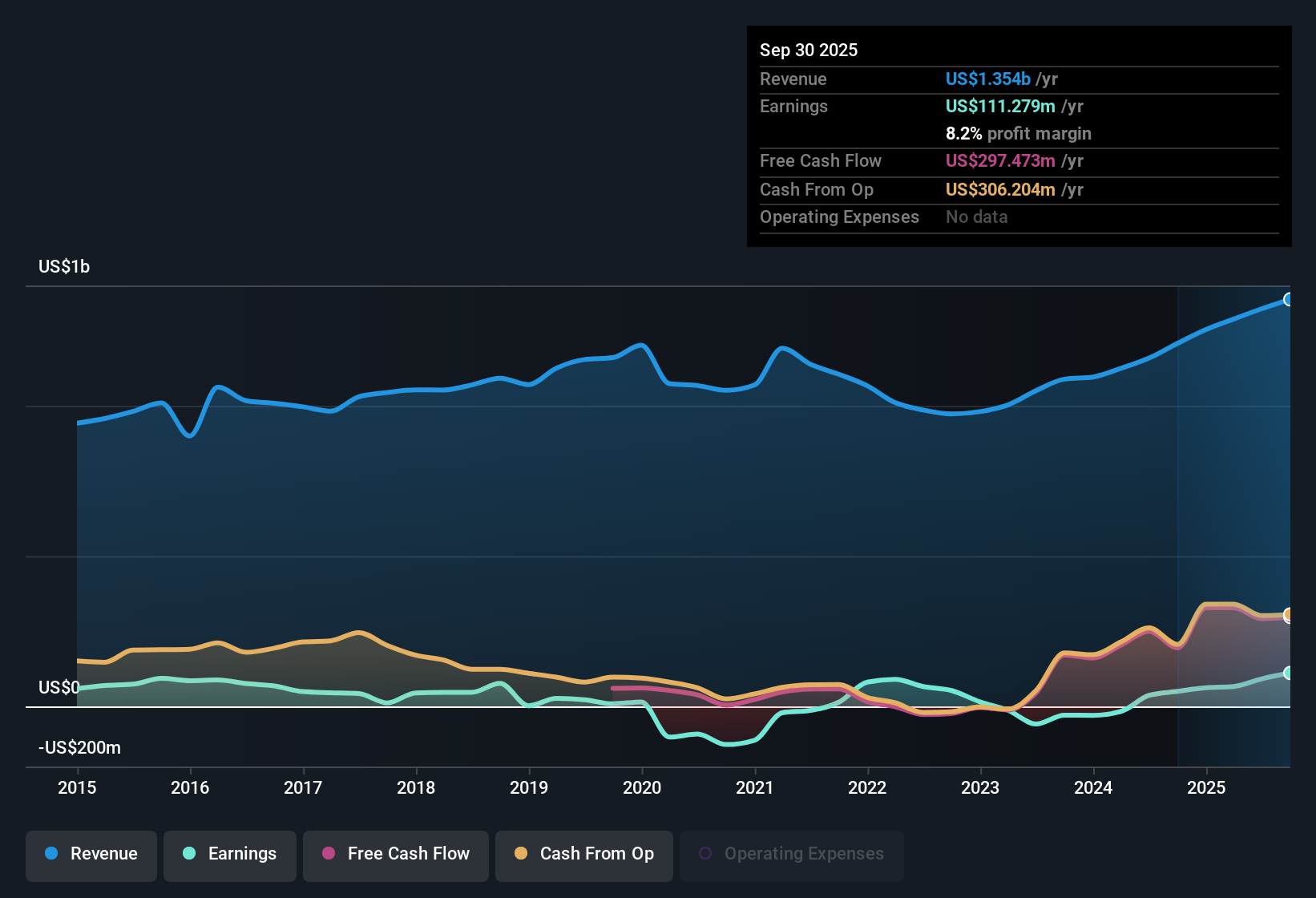This screenshot has width=1316, height=898.
Task: Click the Cash From Op endpoint marker
Action: coord(1288,616)
